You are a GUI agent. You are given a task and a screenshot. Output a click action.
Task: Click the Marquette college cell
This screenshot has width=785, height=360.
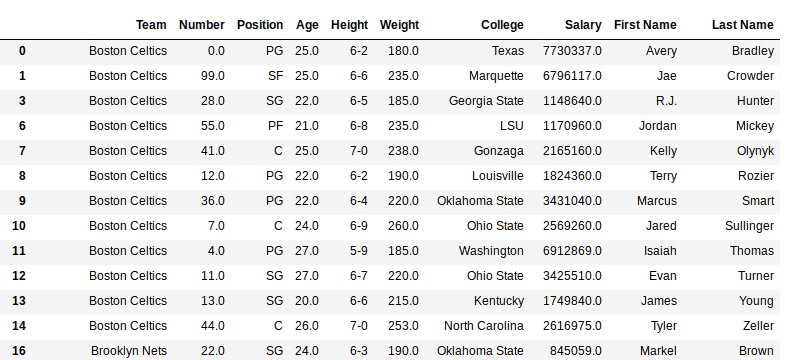click(496, 76)
